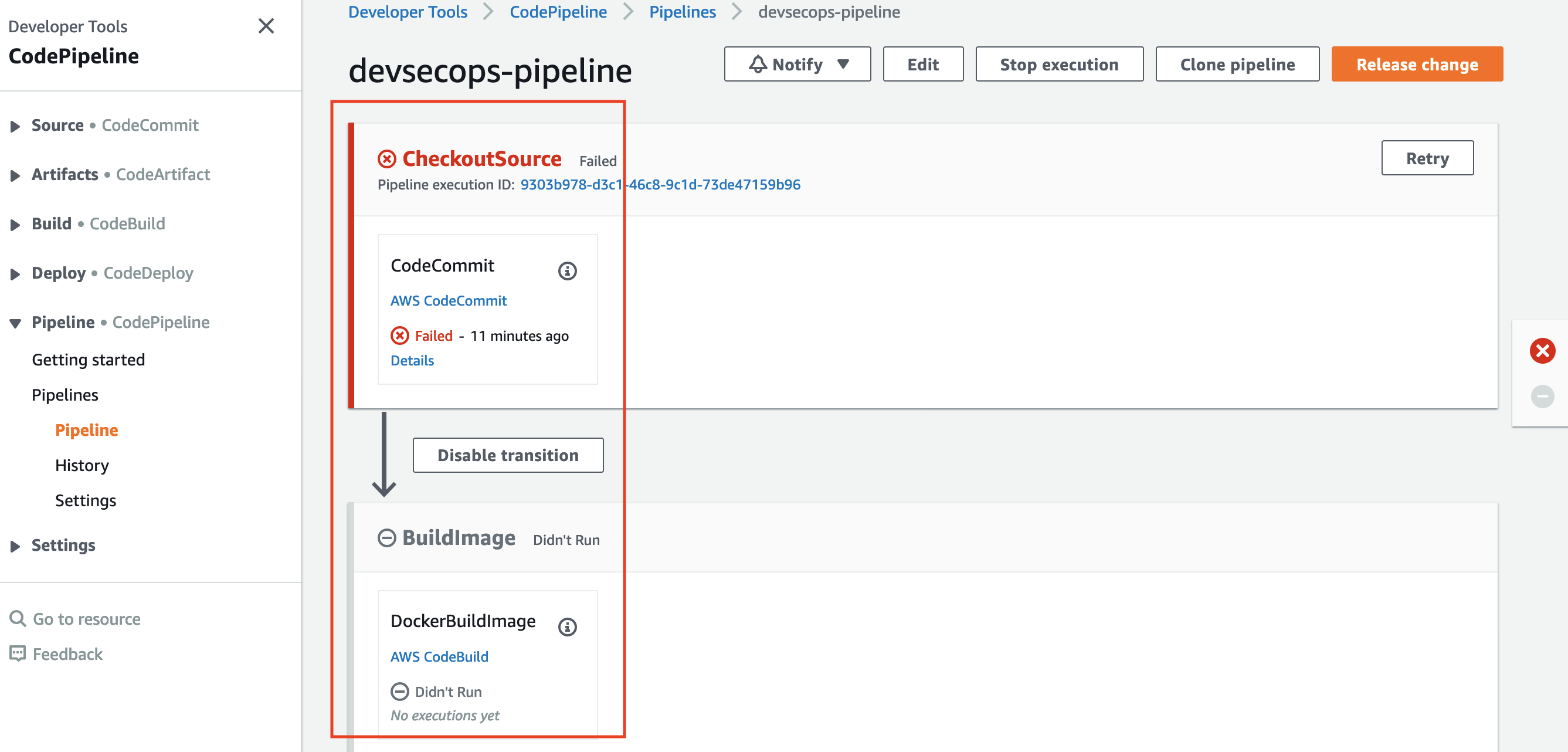
Task: Go to Developer Tools breadcrumb
Action: pos(408,12)
